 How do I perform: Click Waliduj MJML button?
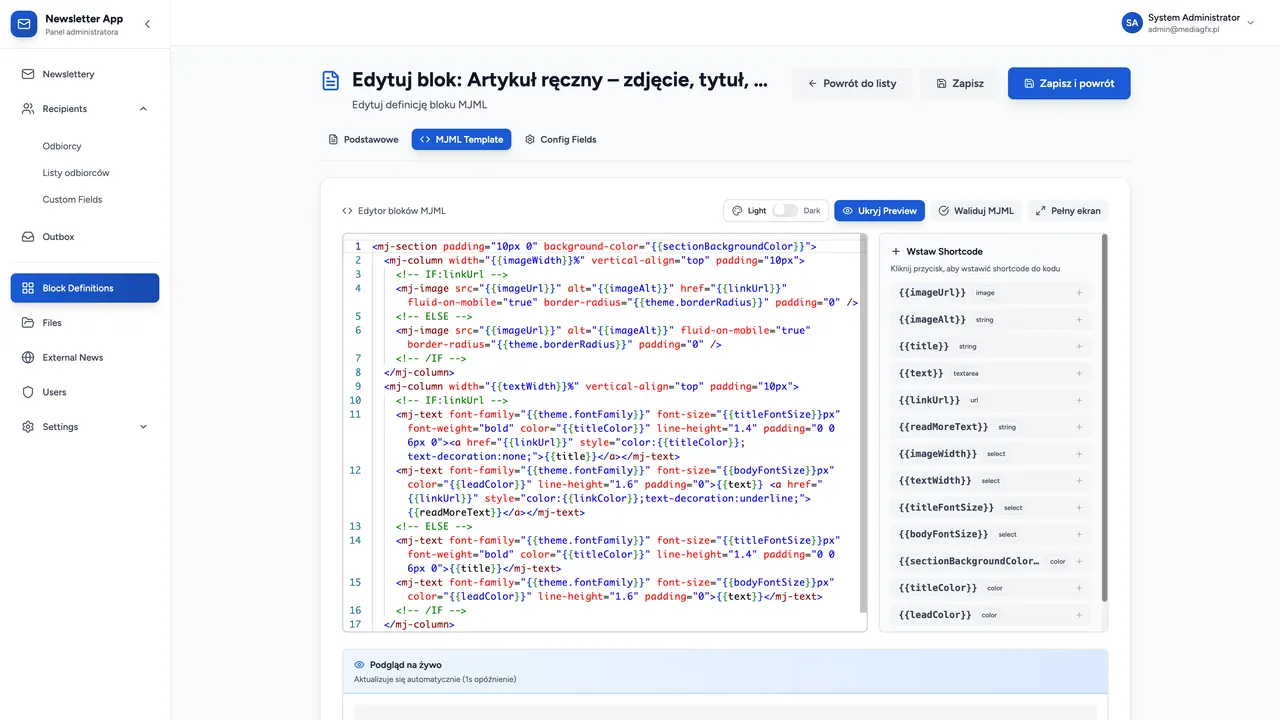coord(976,211)
